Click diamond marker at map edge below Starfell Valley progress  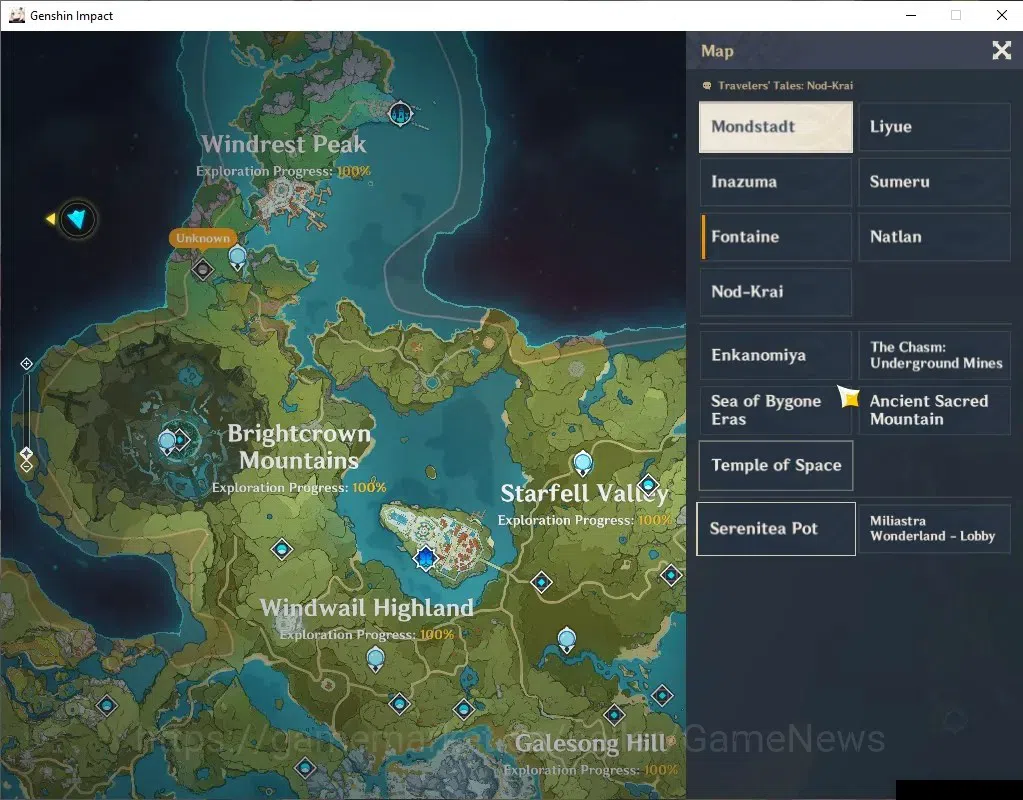click(x=671, y=575)
